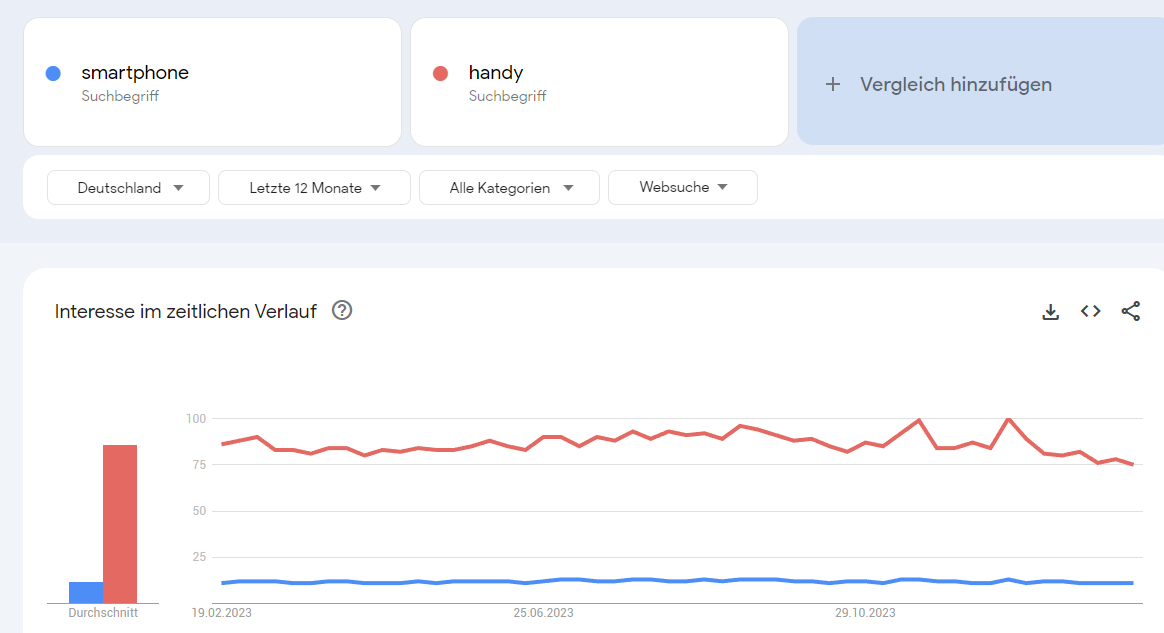Change the Websuche search type dropdown
The width and height of the screenshot is (1164, 633).
682,187
